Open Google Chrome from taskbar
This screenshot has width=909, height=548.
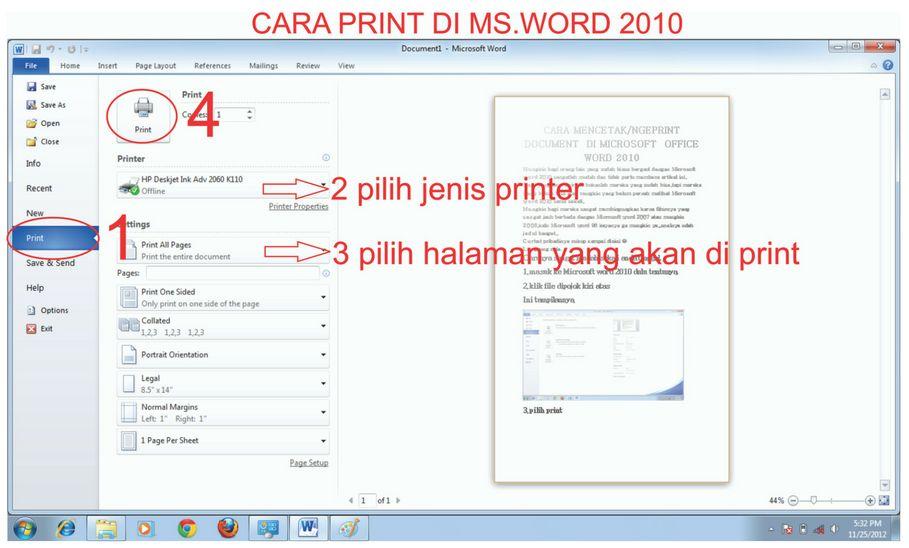187,528
